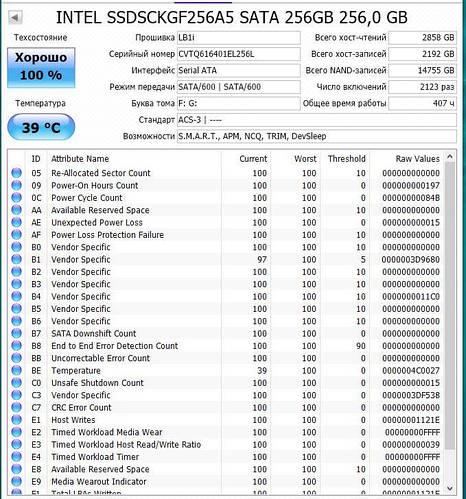The height and width of the screenshot is (499, 466).
Task: Click status circle for CRC Error Count
Action: click(x=16, y=407)
